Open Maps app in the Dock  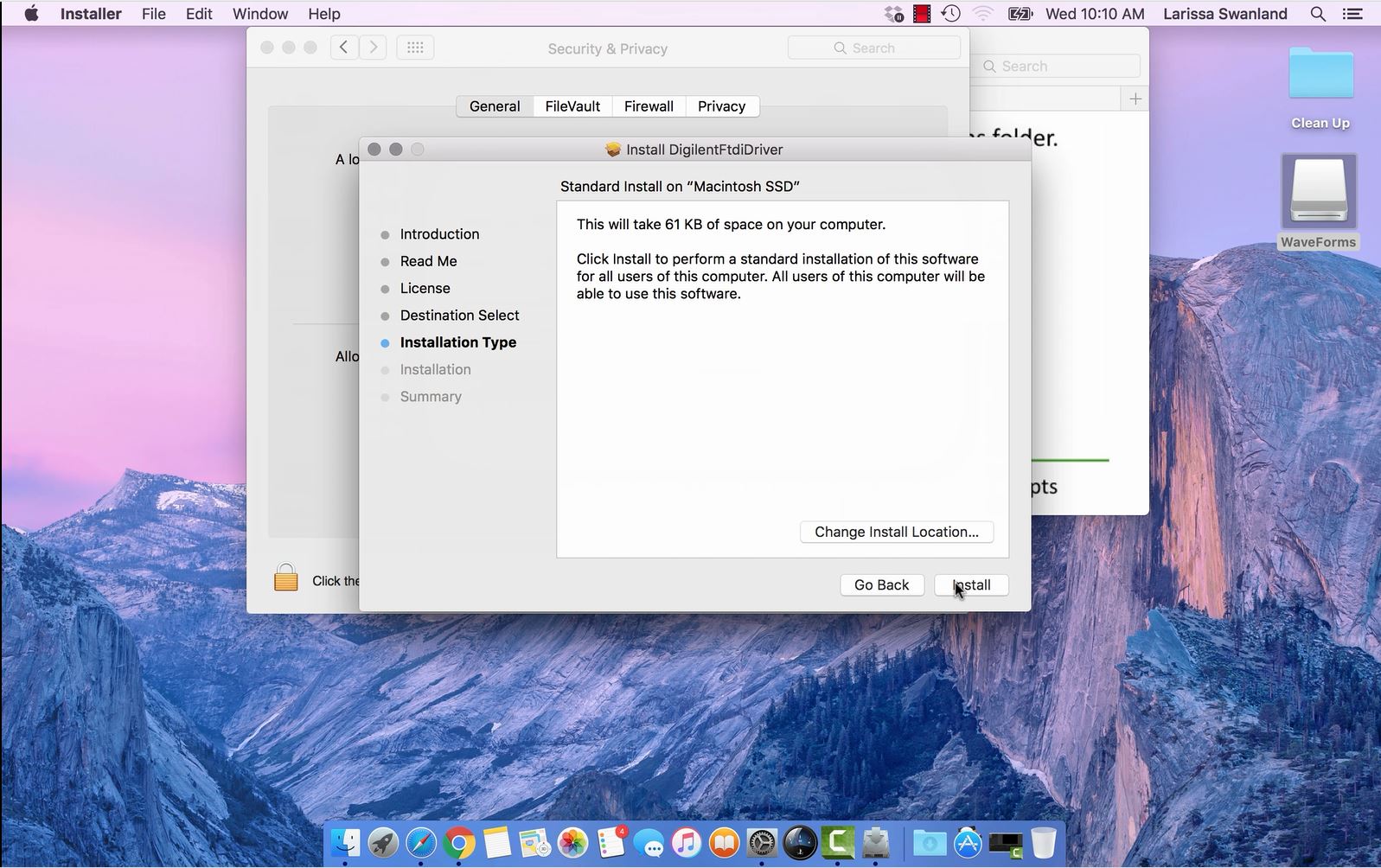click(x=534, y=842)
